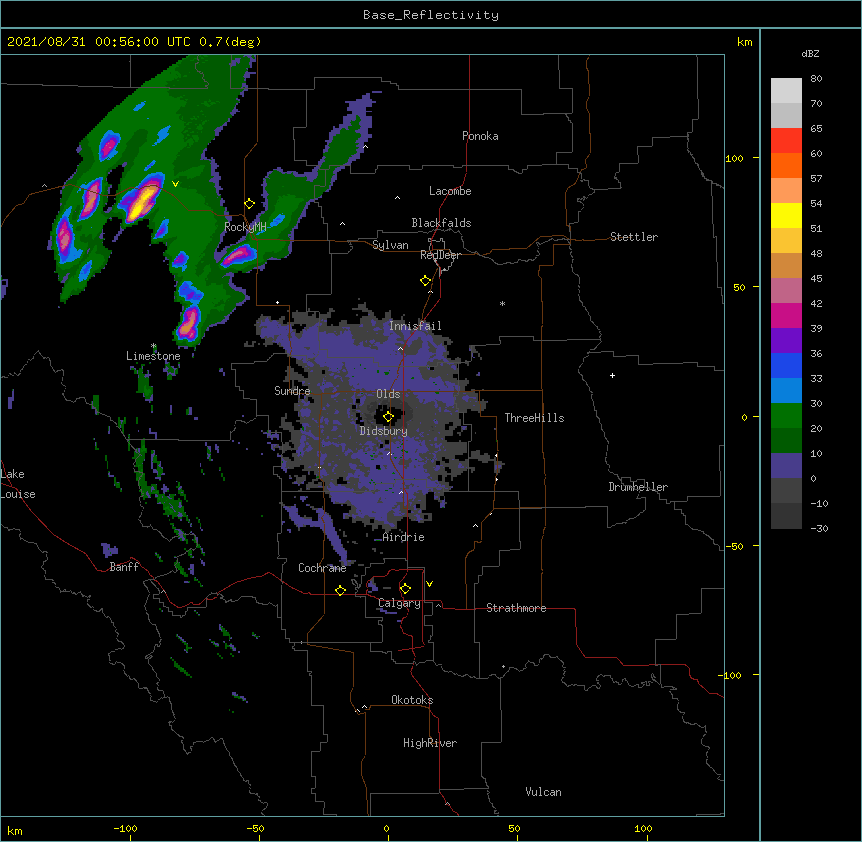Screen dimensions: 862x842
Task: Select the 54 dBZ yellow legend swatch
Action: pyautogui.click(x=786, y=215)
